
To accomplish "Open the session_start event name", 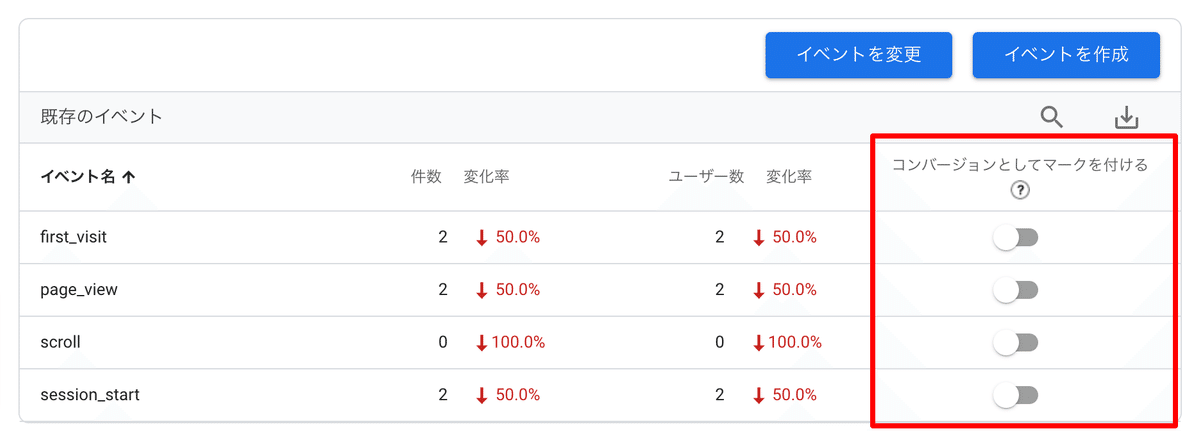I will pyautogui.click(x=89, y=395).
